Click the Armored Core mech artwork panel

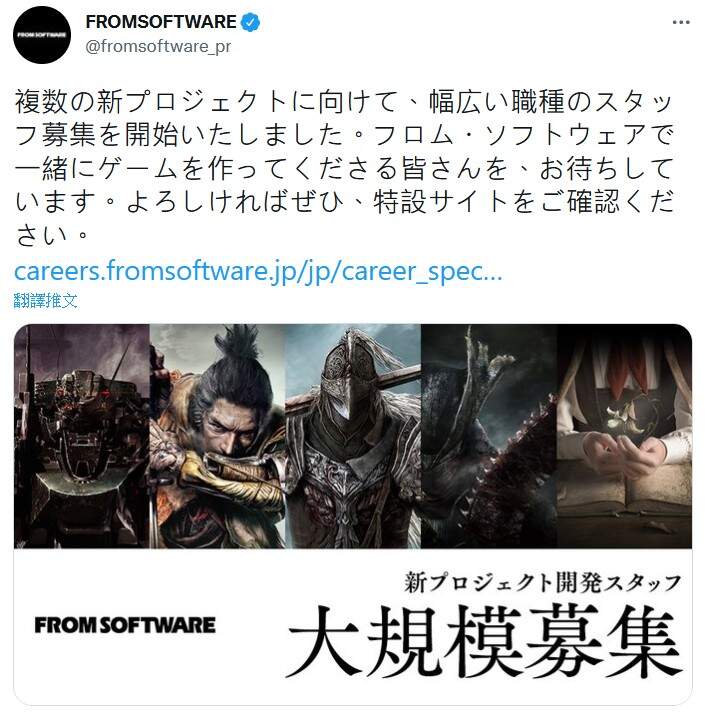tap(82, 436)
